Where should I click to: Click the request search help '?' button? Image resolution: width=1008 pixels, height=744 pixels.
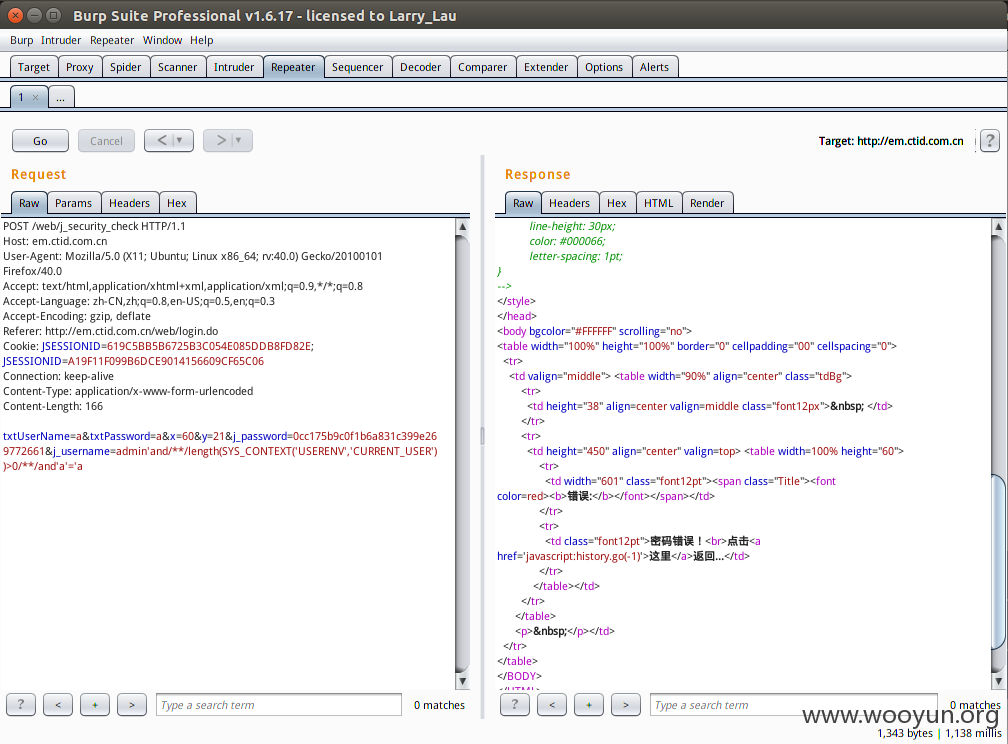(21, 705)
